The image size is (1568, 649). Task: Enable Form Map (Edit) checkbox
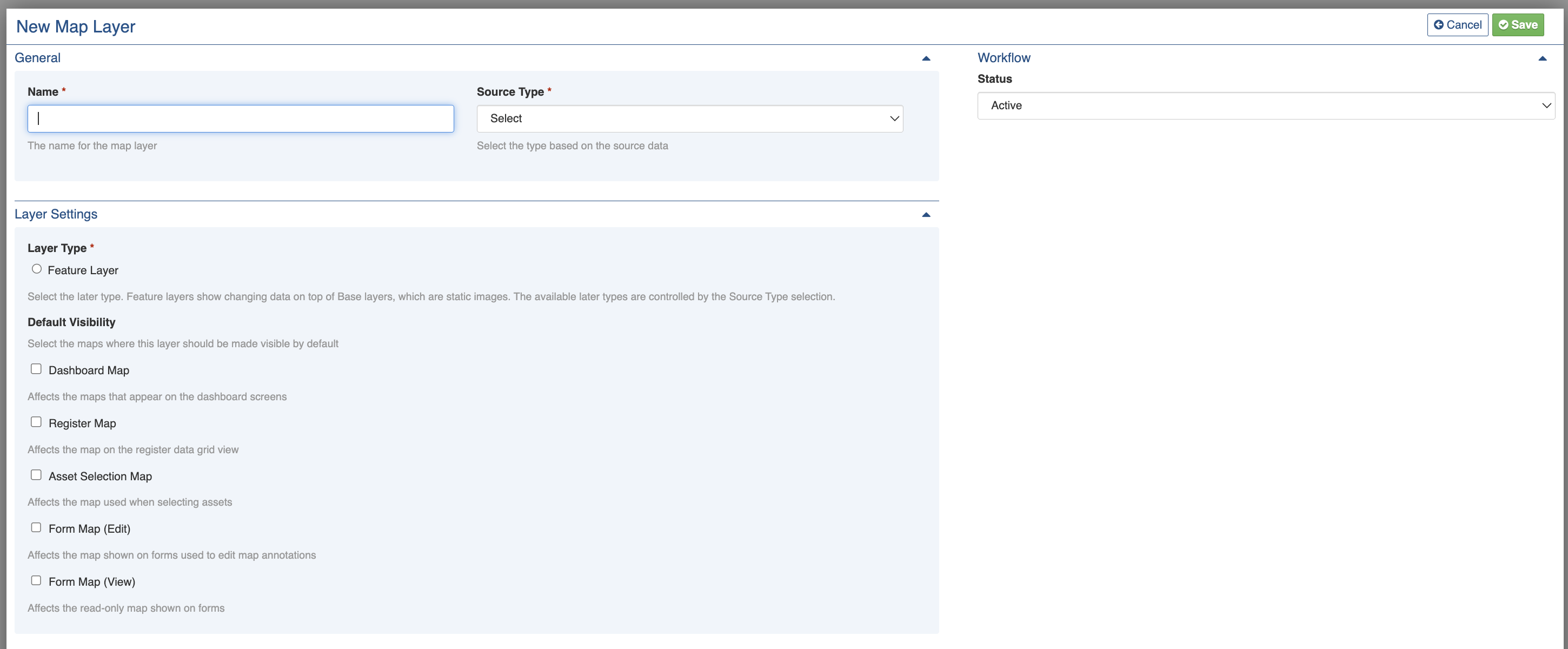click(x=37, y=527)
